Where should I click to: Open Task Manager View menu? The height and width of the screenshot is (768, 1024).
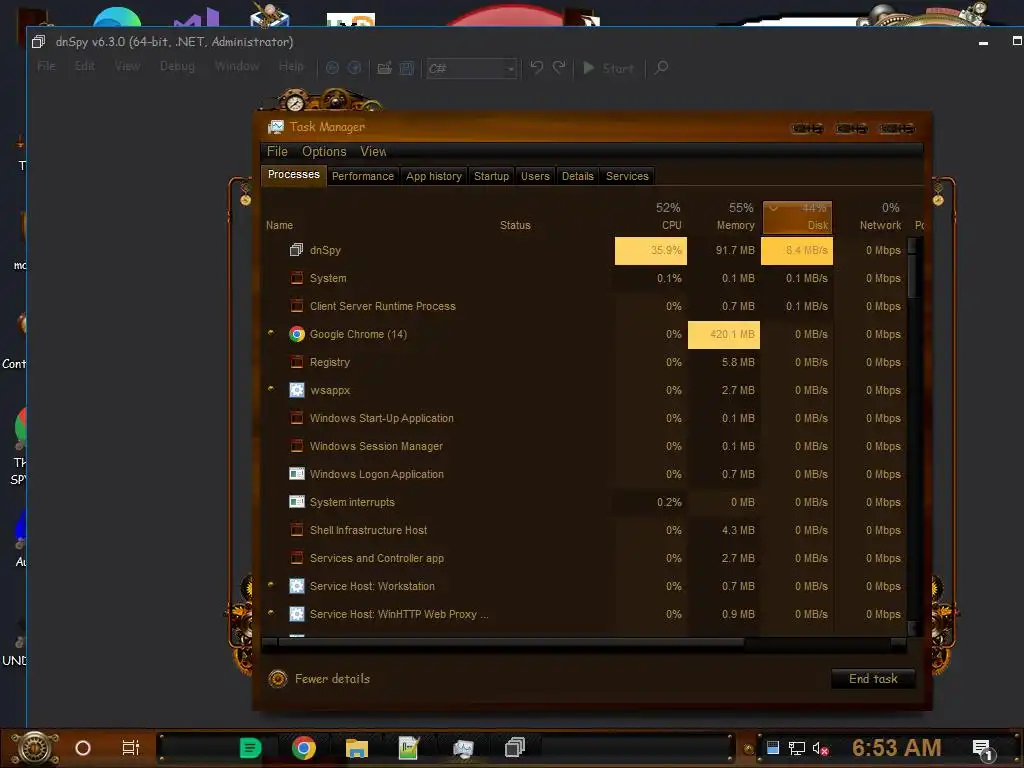point(373,152)
